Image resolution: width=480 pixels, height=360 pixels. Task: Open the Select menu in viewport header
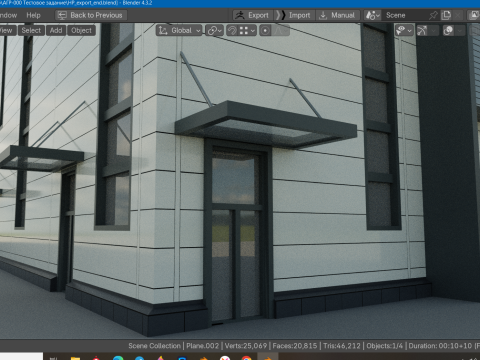[x=31, y=30]
